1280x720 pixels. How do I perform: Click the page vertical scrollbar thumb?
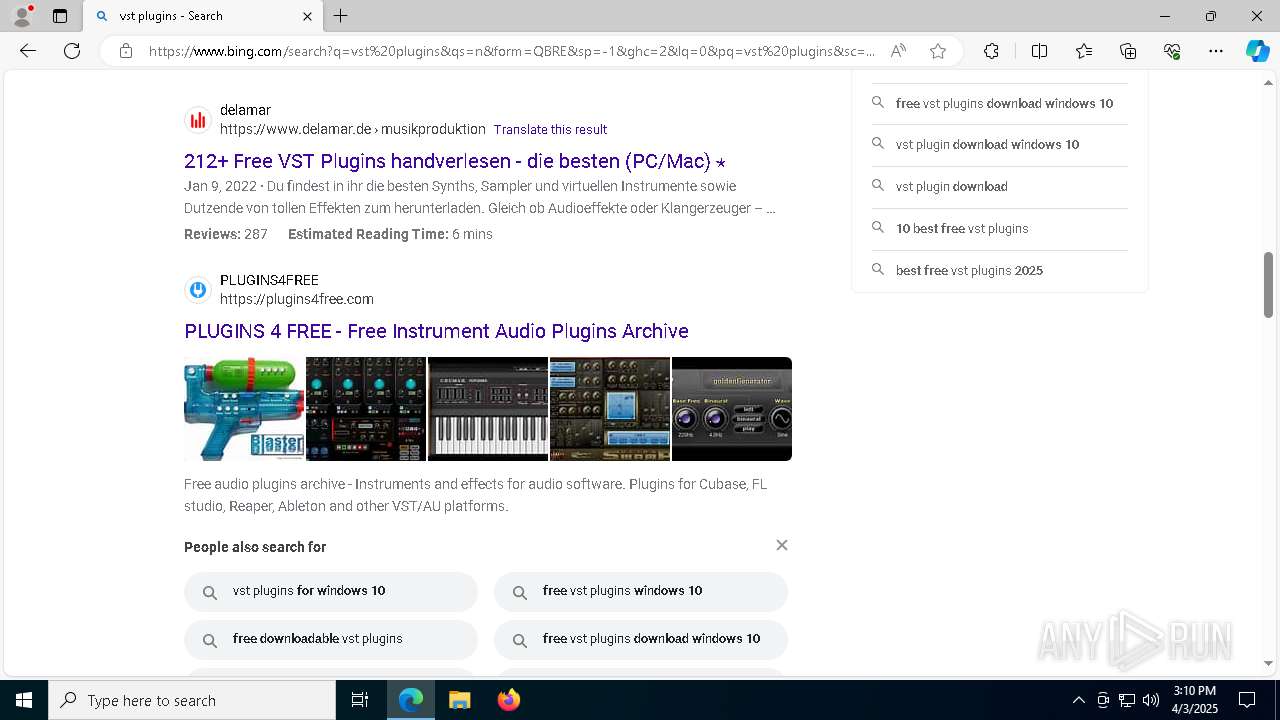pyautogui.click(x=1268, y=285)
